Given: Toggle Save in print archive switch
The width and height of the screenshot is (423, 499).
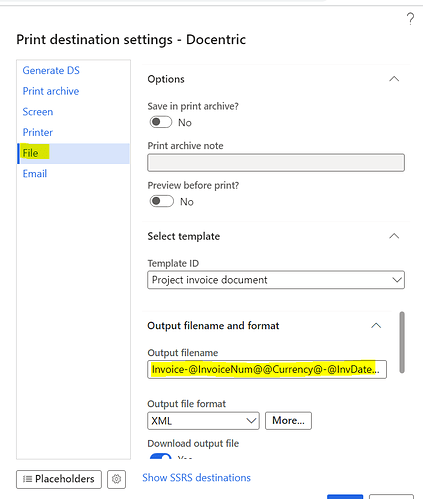Looking at the screenshot, I should point(161,122).
